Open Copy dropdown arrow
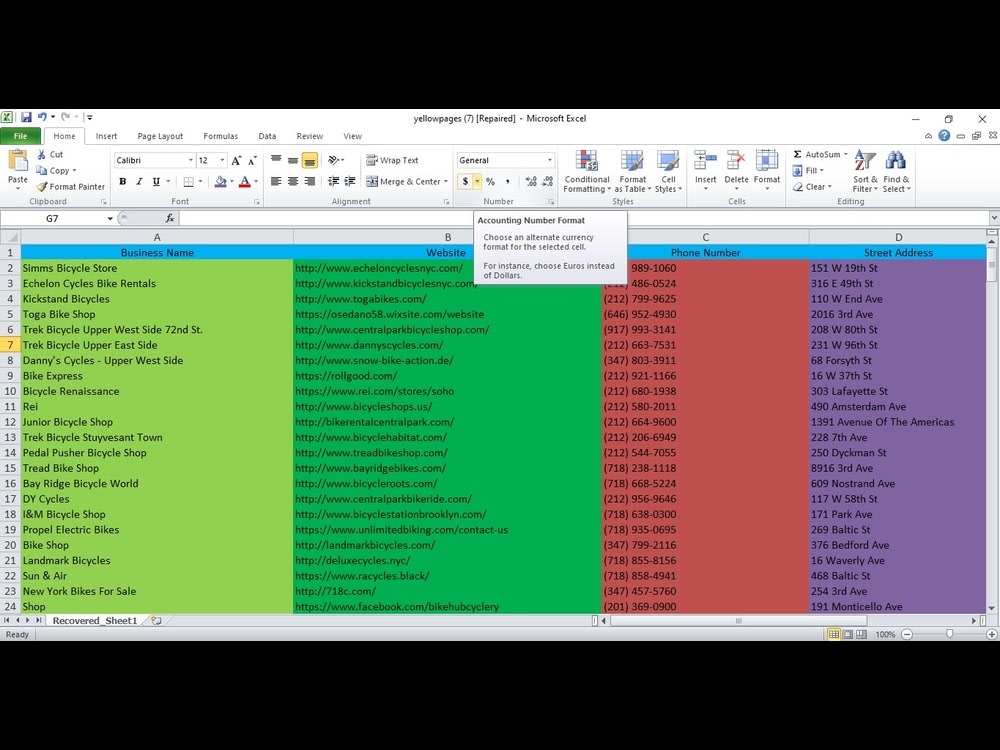This screenshot has width=1000, height=750. coord(74,171)
